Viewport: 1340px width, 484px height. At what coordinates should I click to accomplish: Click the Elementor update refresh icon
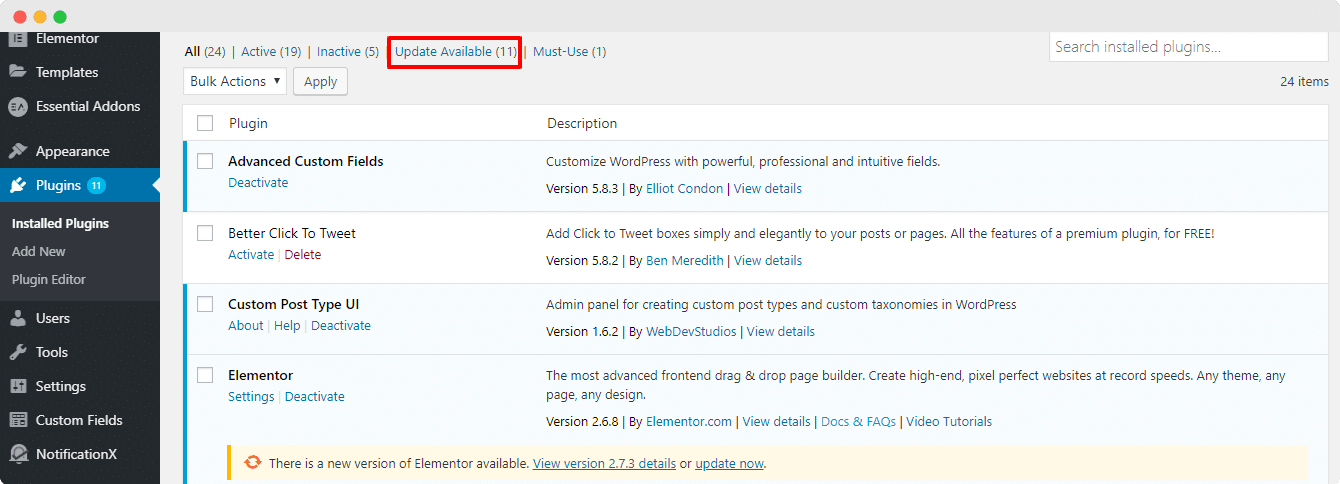click(253, 463)
